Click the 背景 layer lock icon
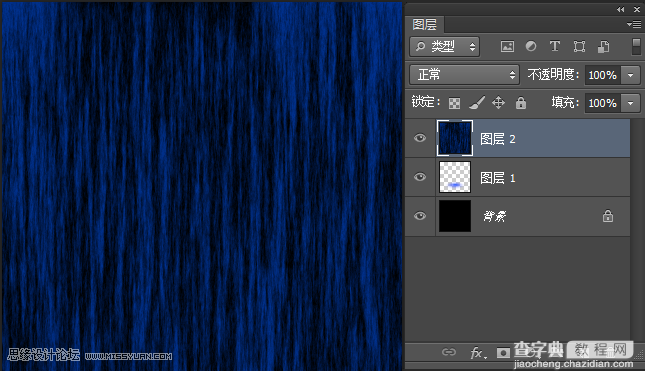The image size is (645, 371). pyautogui.click(x=608, y=216)
